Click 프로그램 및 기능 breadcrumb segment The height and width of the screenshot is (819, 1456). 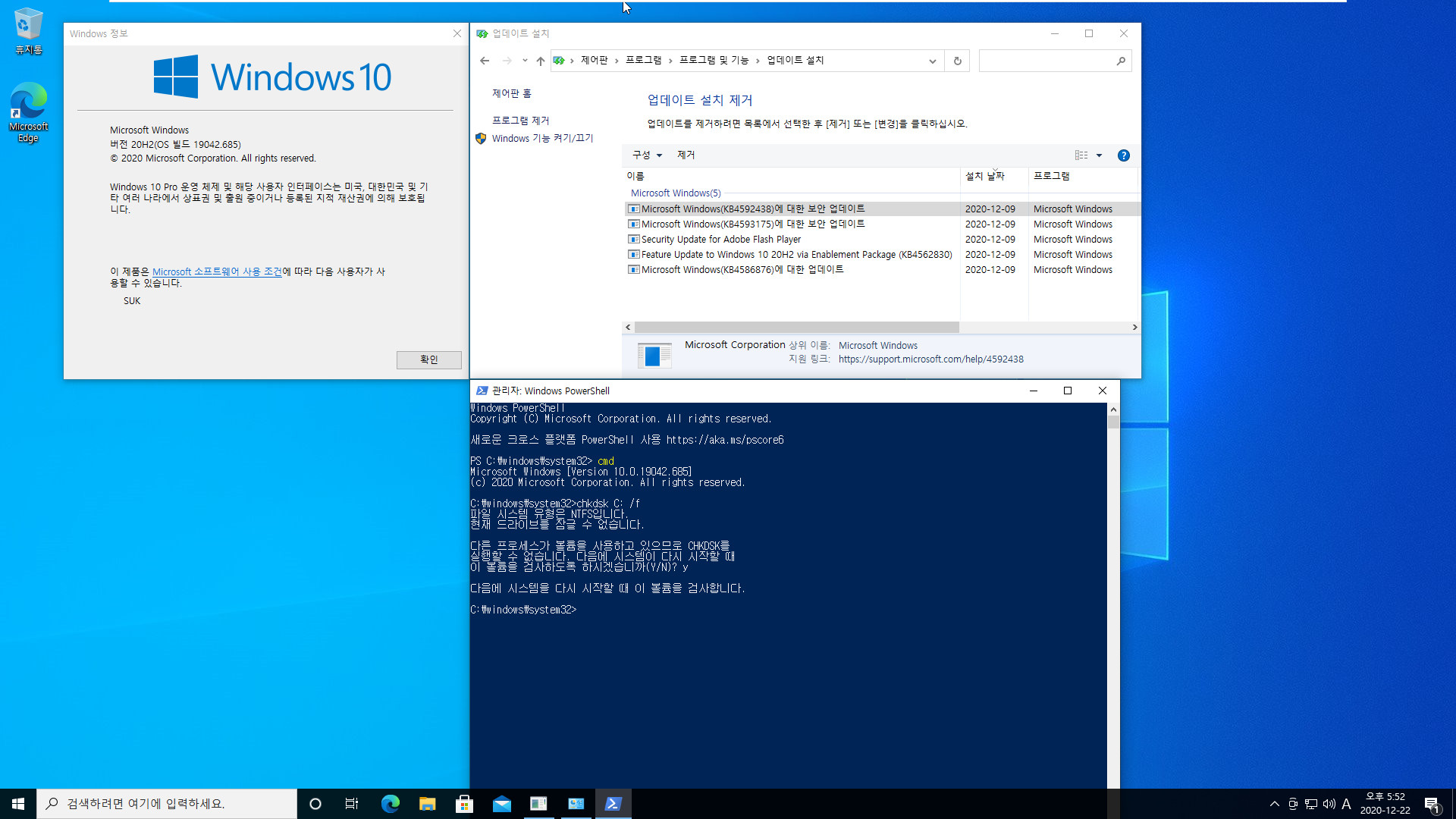[x=714, y=61]
